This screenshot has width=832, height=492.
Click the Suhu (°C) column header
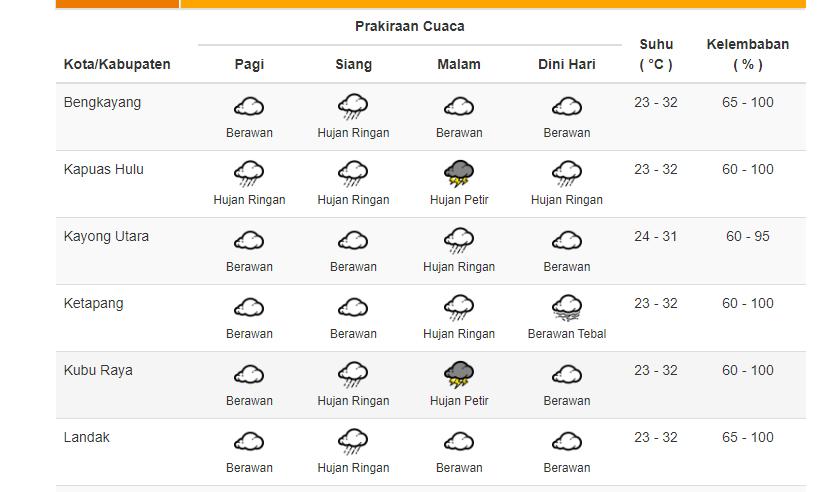click(656, 54)
